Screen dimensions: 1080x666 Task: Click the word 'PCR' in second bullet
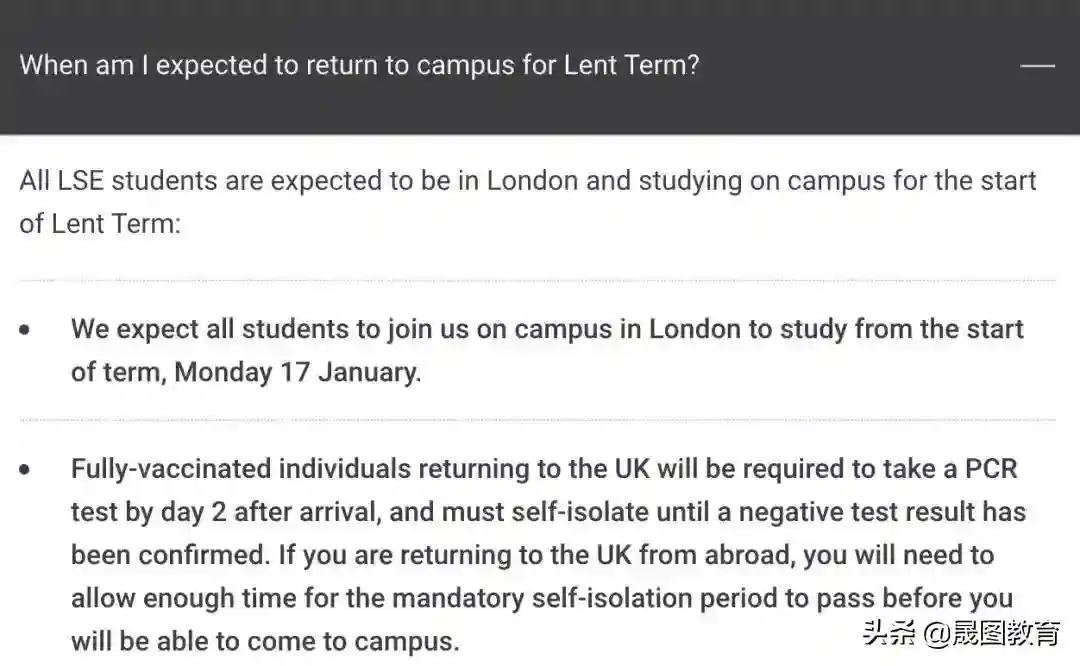[991, 469]
